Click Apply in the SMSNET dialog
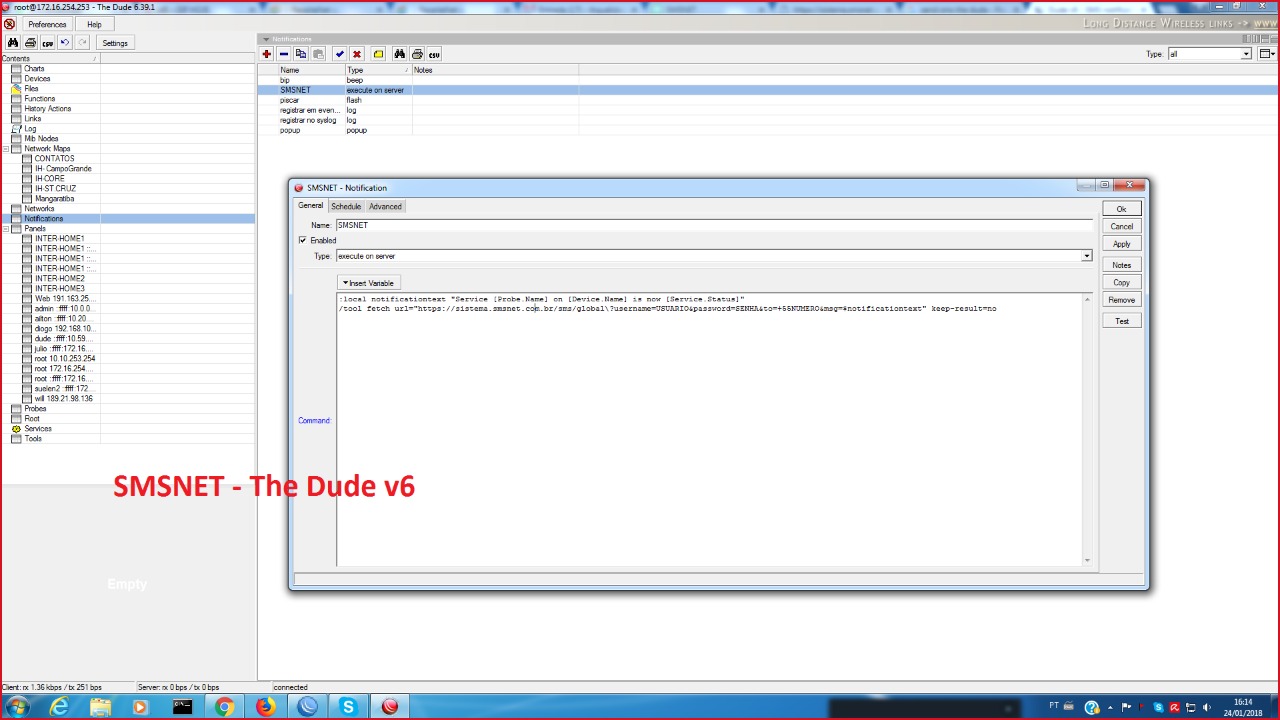The width and height of the screenshot is (1280, 720). point(1121,244)
